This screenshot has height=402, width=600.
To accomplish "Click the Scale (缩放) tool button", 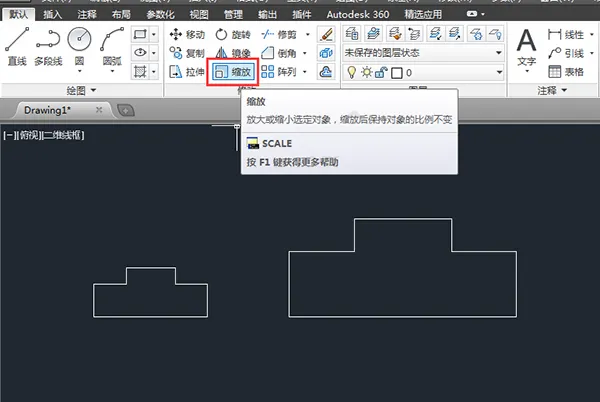I will pyautogui.click(x=233, y=72).
